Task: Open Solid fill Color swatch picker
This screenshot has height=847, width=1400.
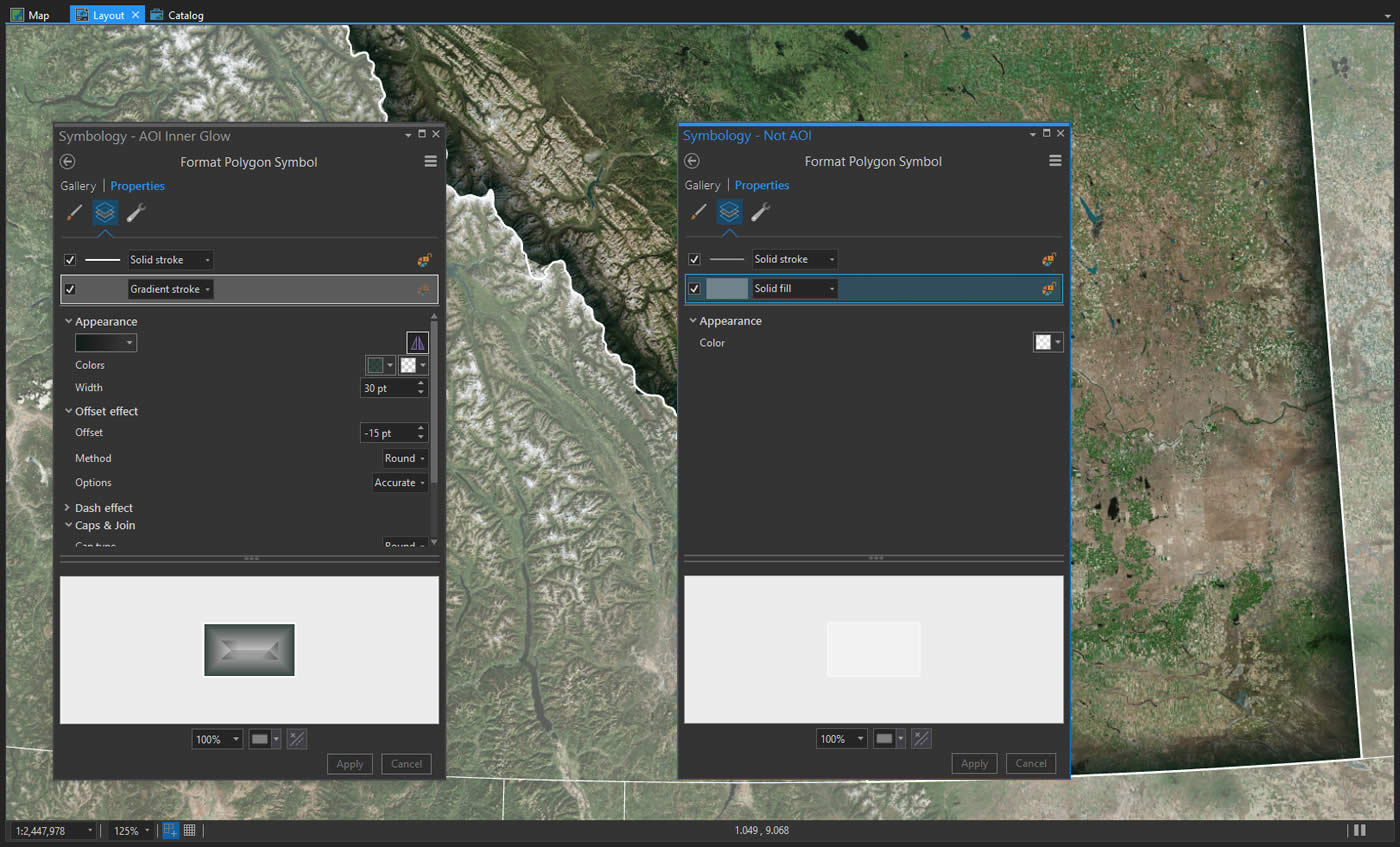Action: click(x=1047, y=343)
